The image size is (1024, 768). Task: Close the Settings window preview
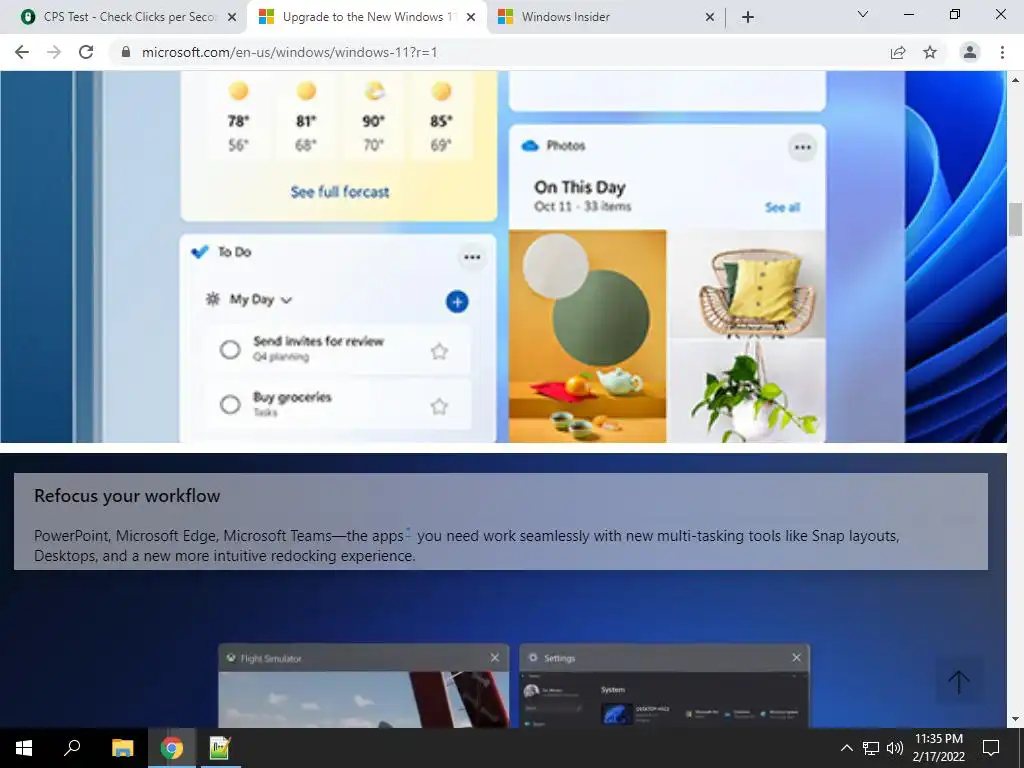(x=796, y=658)
